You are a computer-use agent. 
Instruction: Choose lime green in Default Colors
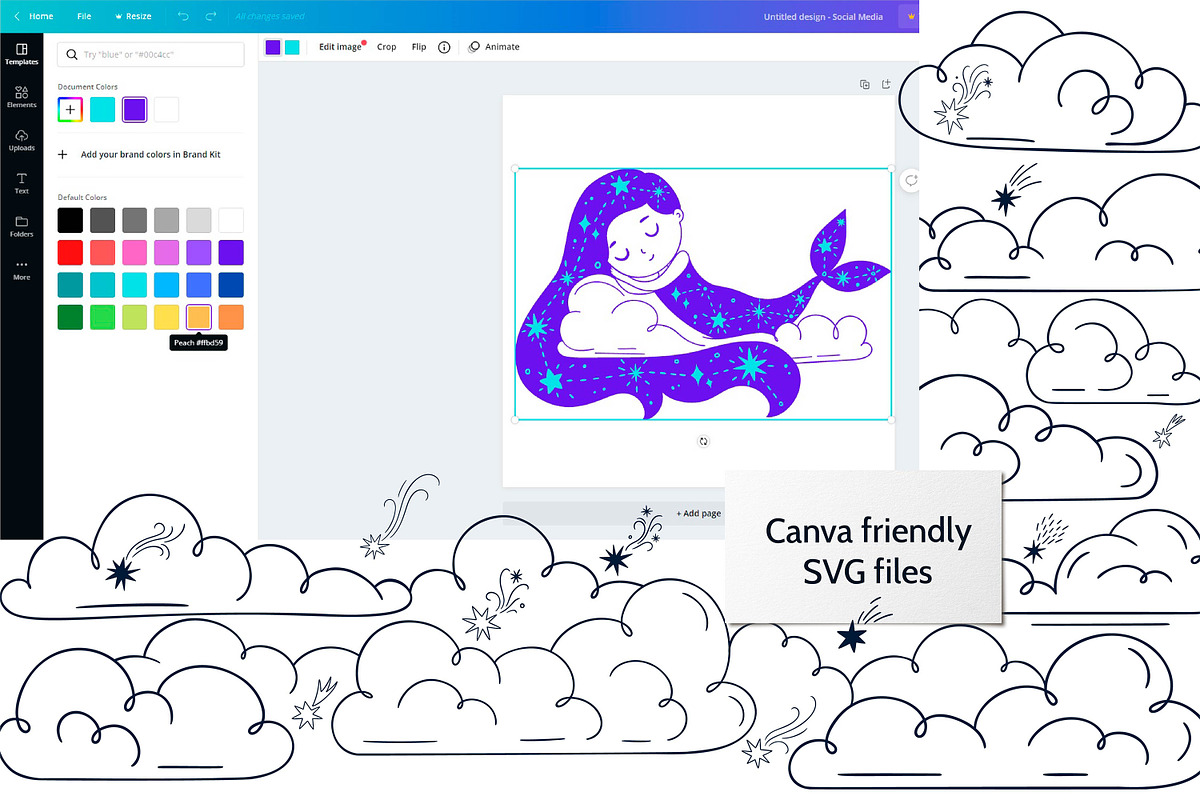tap(135, 317)
